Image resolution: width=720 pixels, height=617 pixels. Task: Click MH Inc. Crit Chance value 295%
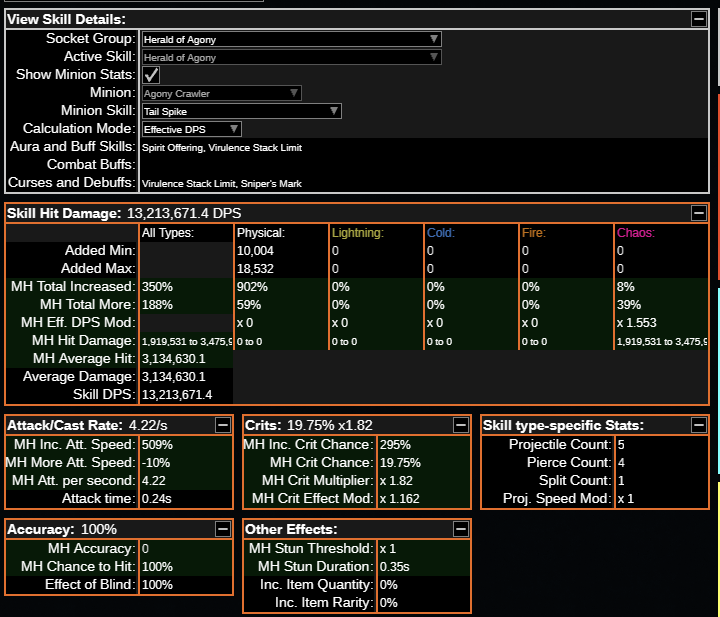click(x=395, y=445)
